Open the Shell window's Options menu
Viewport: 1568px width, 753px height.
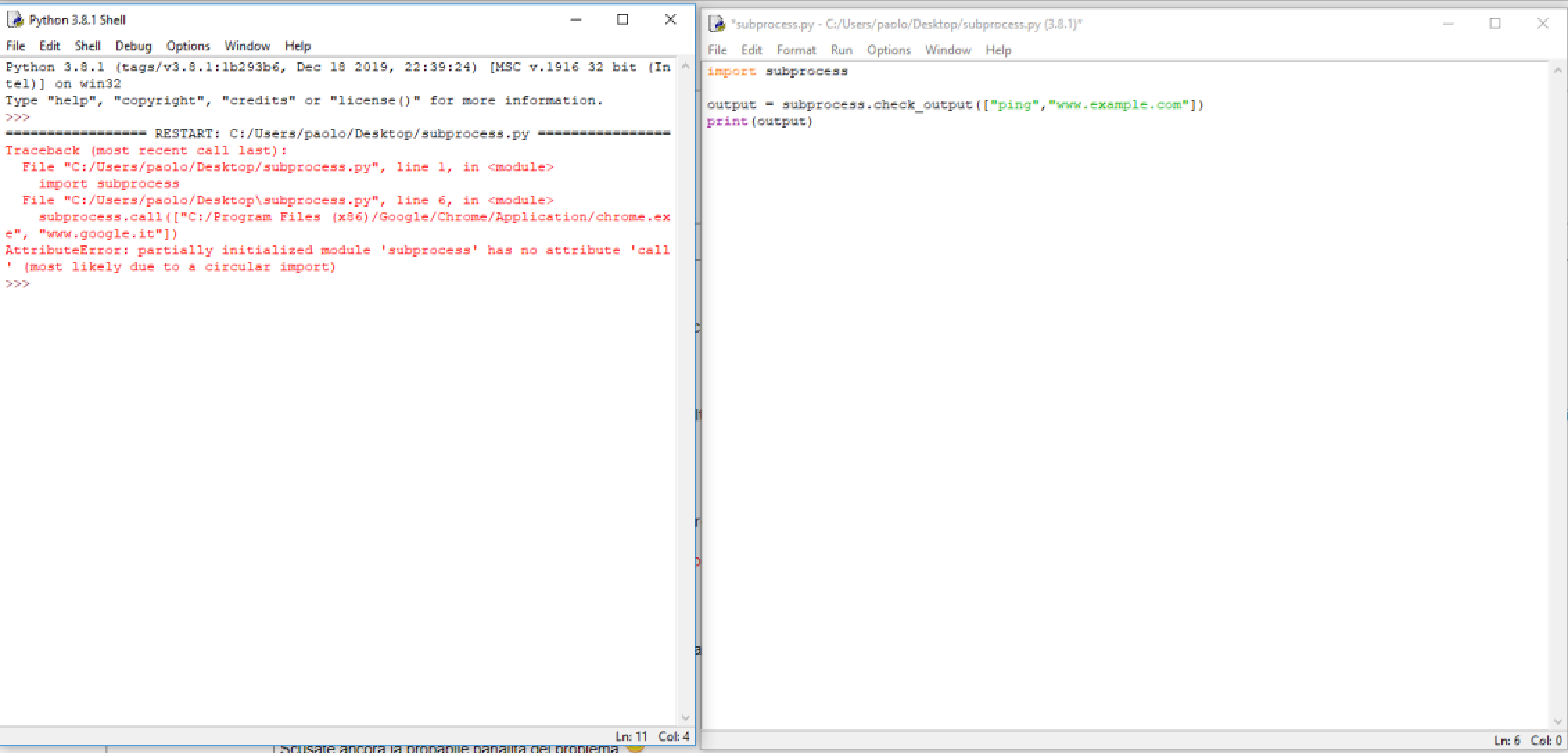click(x=188, y=46)
